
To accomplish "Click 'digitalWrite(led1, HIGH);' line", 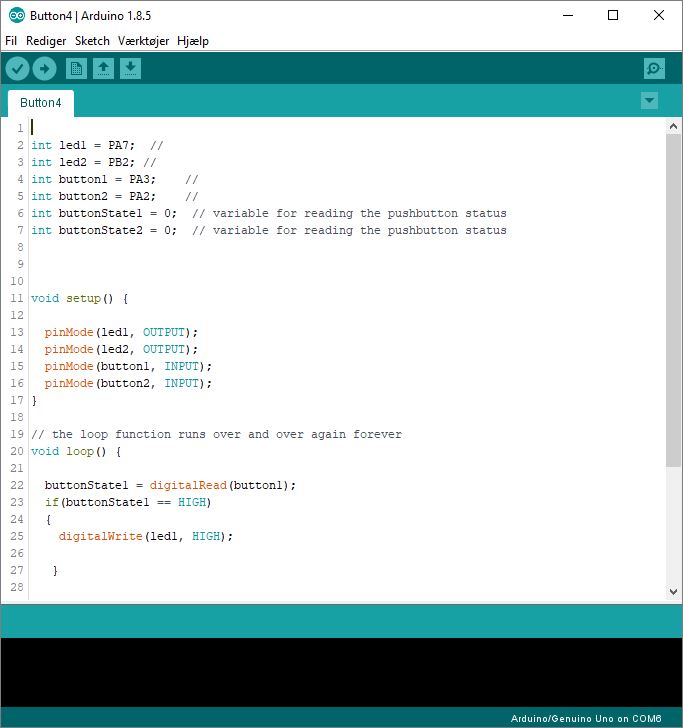I will (146, 536).
